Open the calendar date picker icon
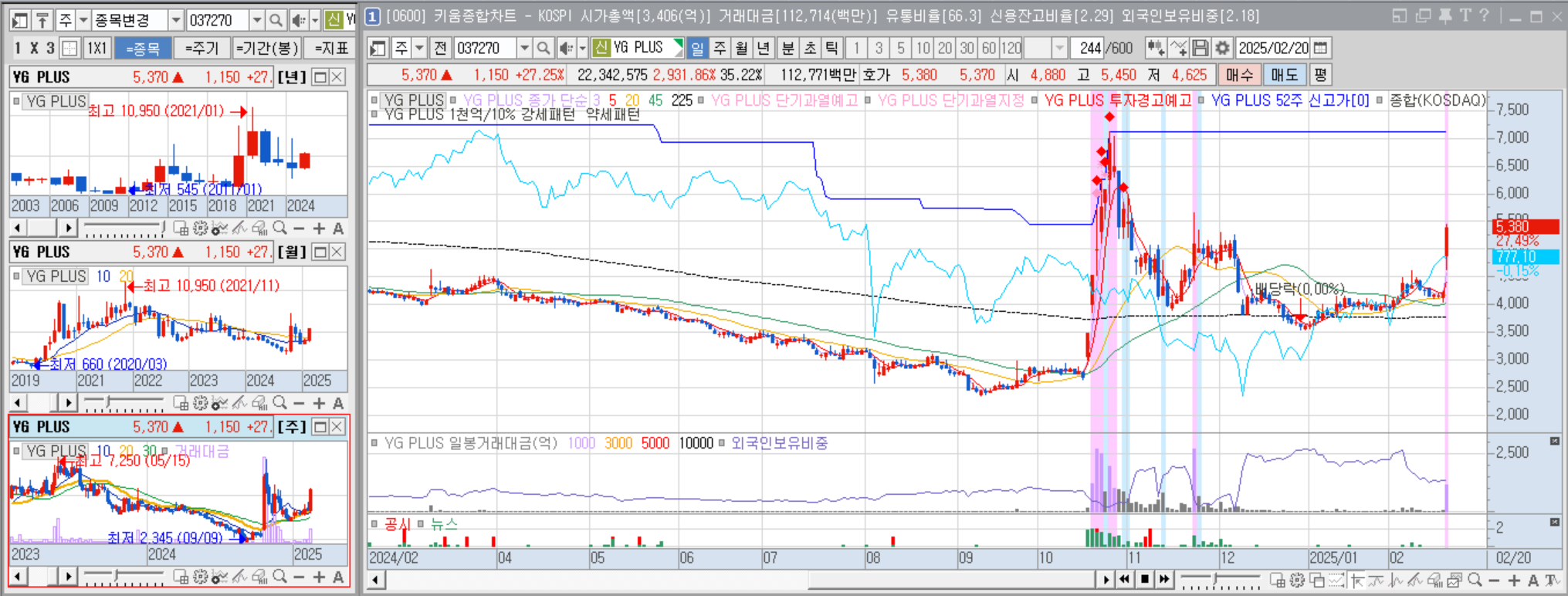1568x596 pixels. (x=1321, y=48)
